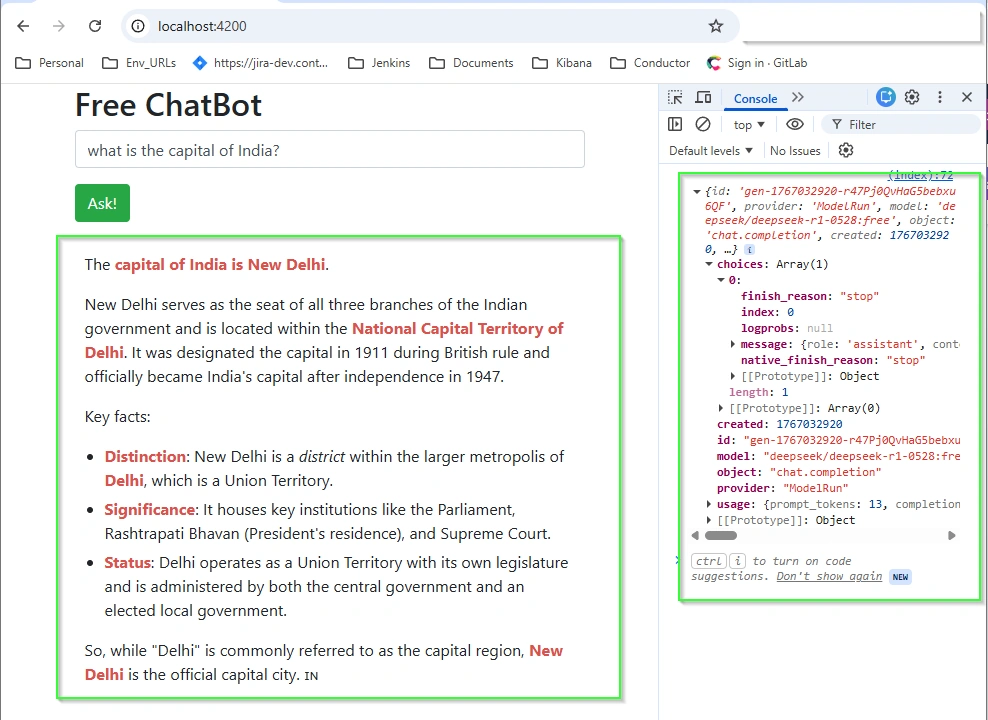Click the created: 1767032920 value

click(809, 424)
